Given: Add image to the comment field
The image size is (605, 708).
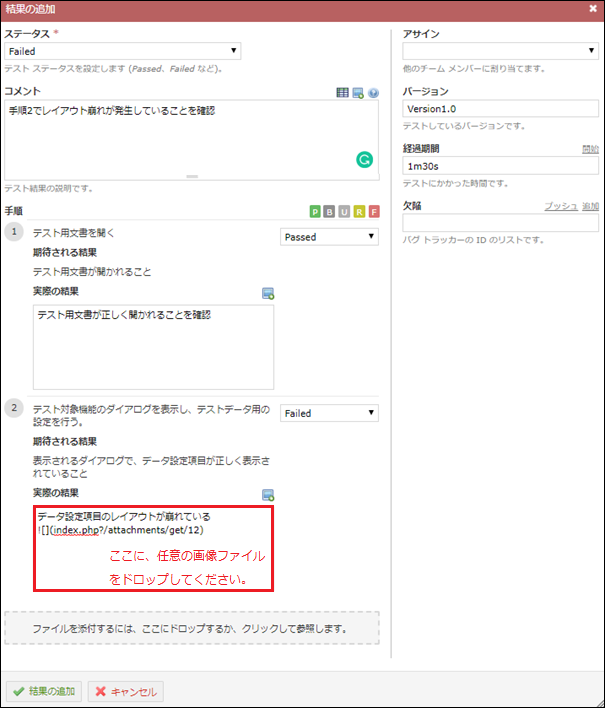Looking at the screenshot, I should pos(358,93).
